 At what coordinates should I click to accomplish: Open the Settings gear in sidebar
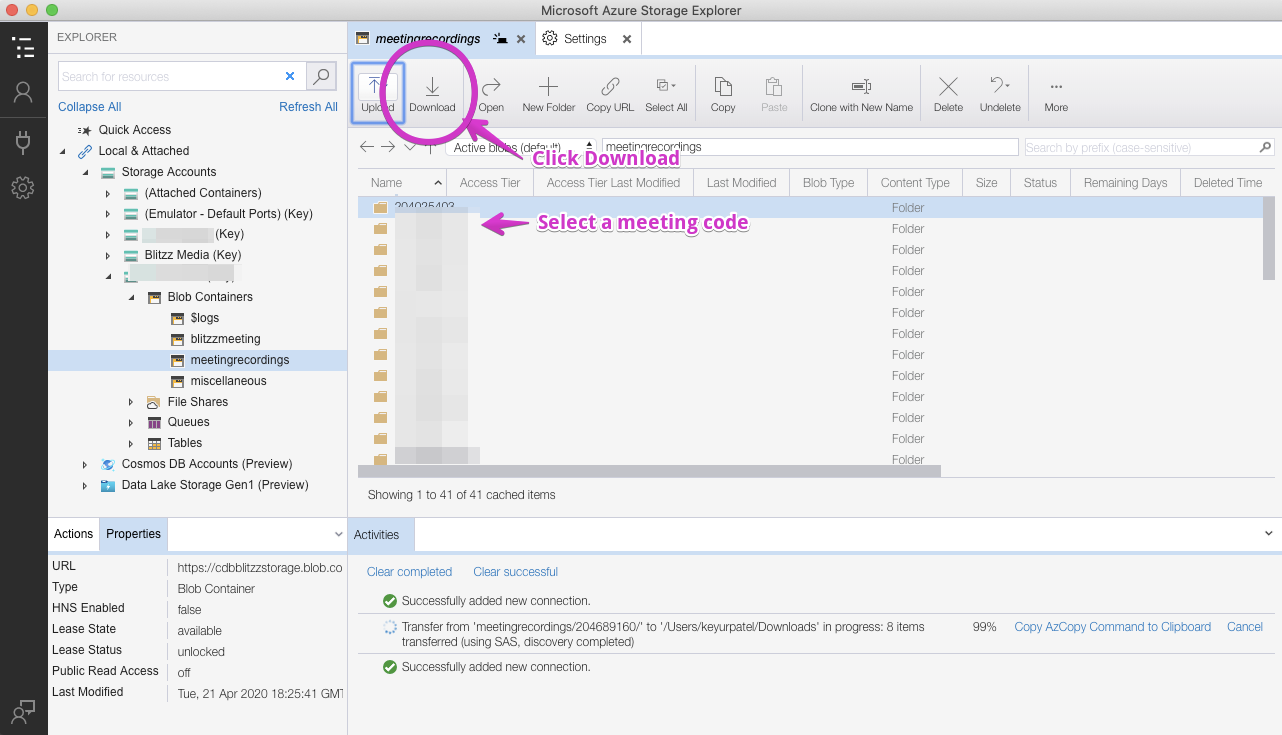[x=23, y=187]
